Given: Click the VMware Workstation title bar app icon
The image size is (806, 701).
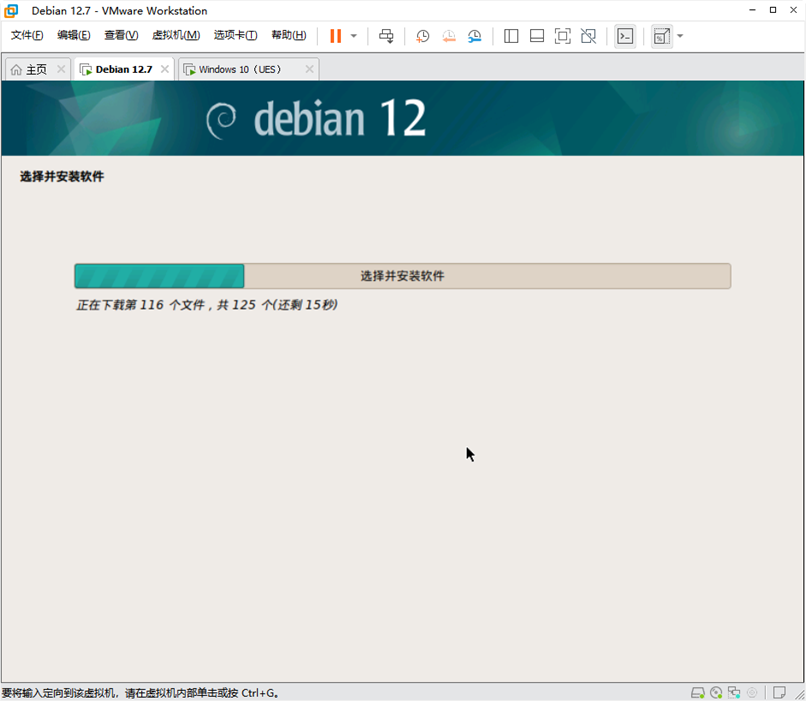Looking at the screenshot, I should click(11, 11).
